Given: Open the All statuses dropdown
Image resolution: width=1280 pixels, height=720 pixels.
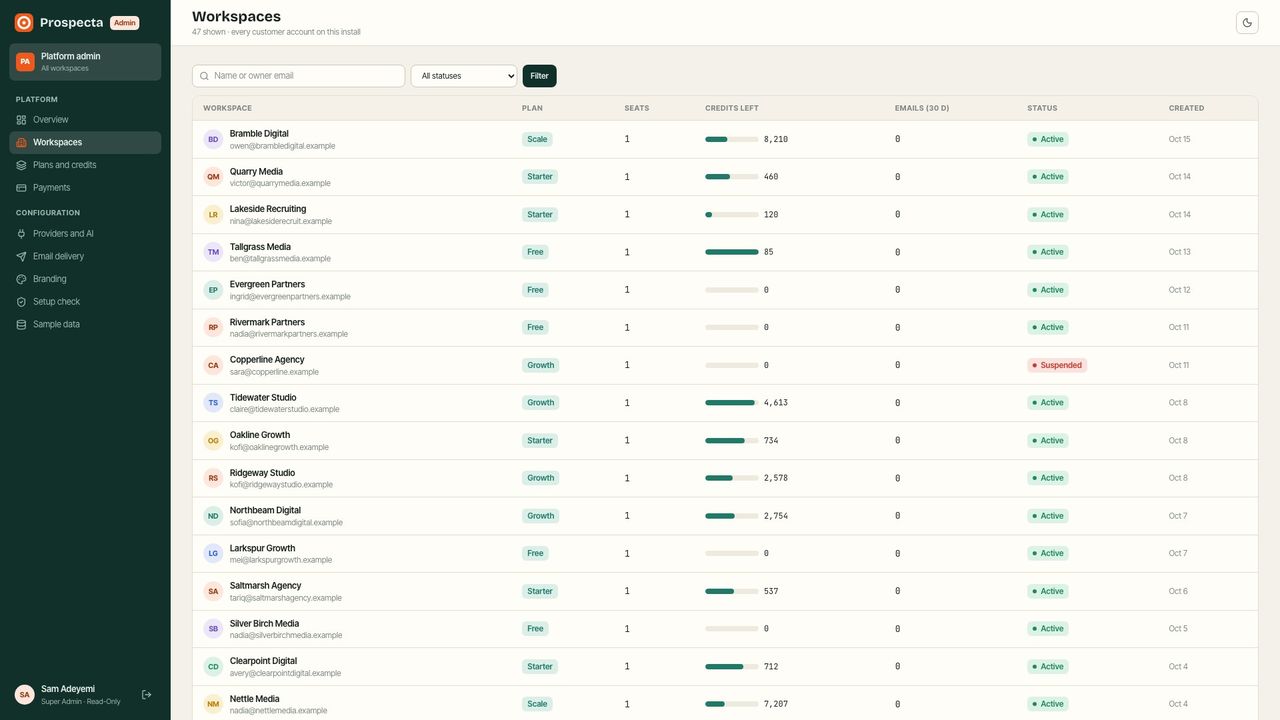Looking at the screenshot, I should click(464, 76).
